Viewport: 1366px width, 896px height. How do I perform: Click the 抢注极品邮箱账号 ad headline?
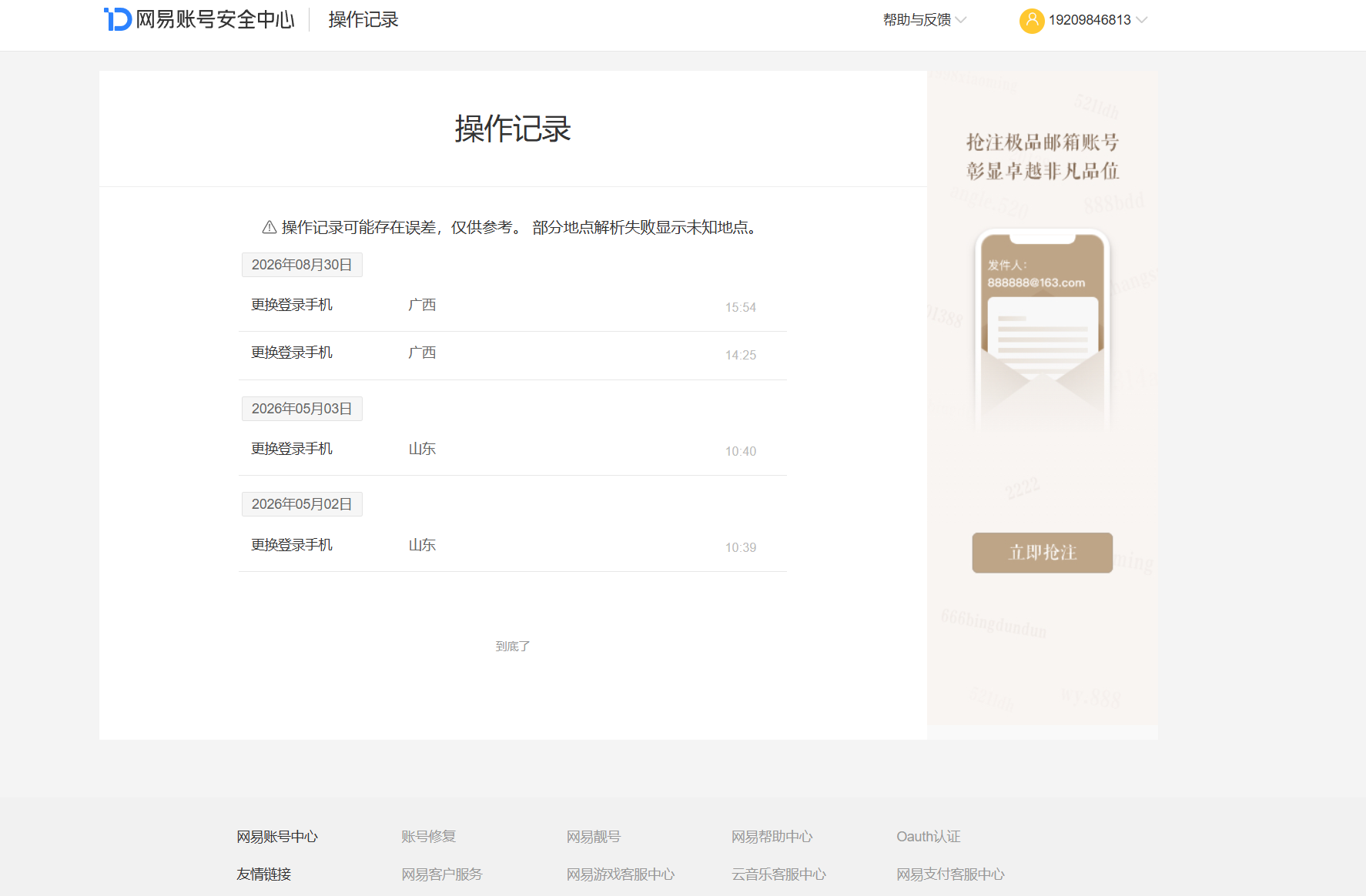(x=1043, y=142)
